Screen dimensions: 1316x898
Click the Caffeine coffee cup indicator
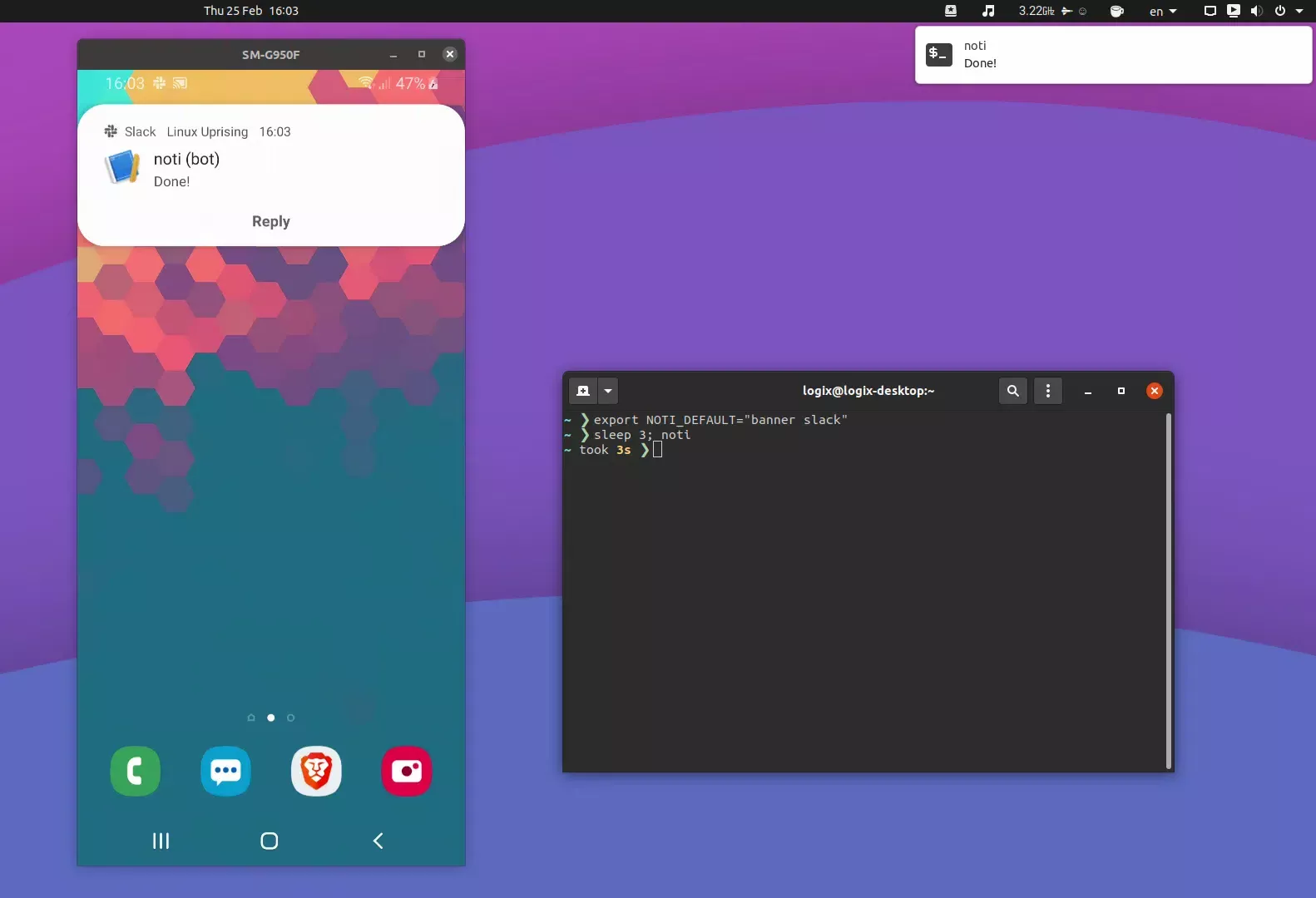(x=1116, y=11)
